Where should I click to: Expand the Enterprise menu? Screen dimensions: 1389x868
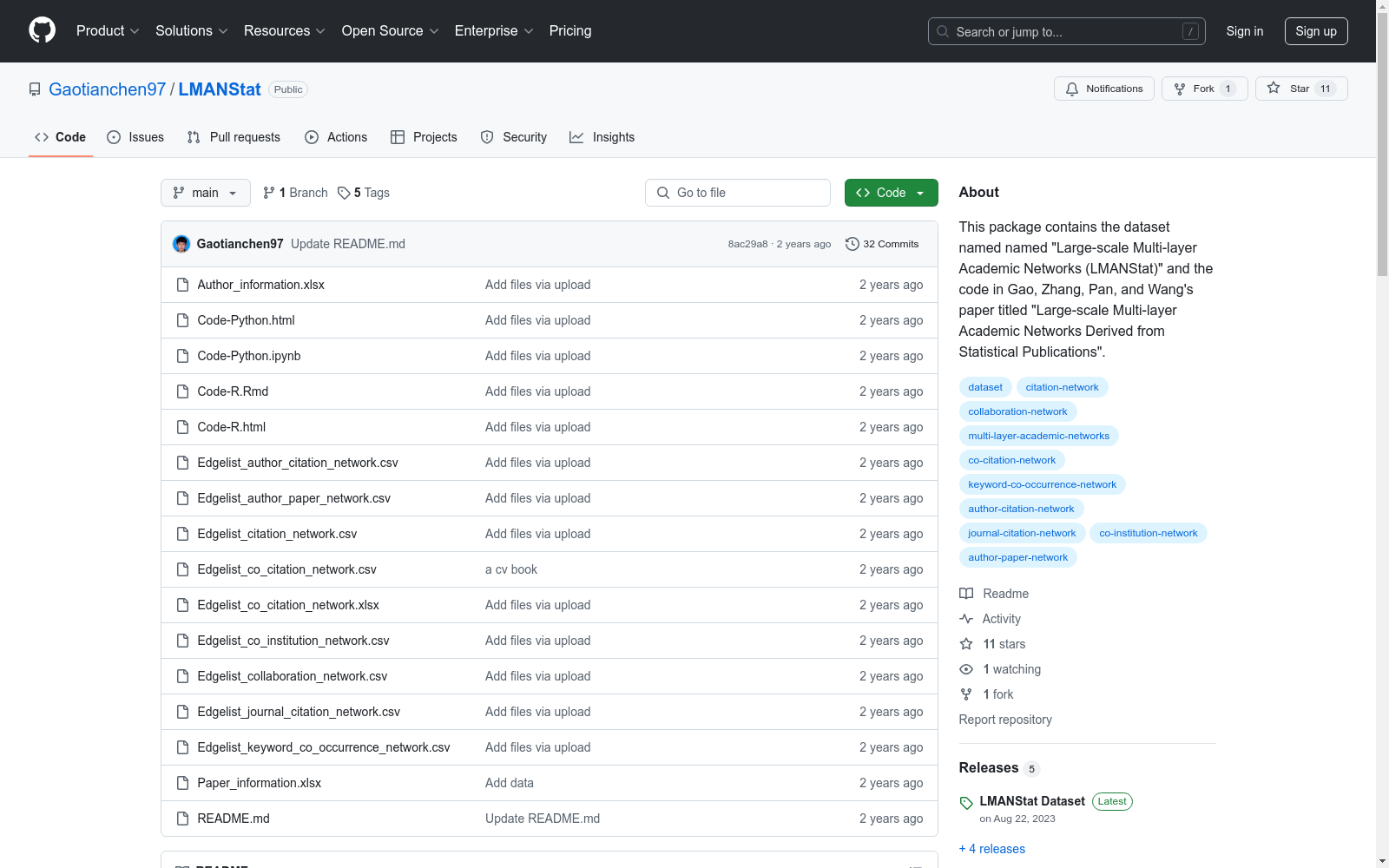[x=494, y=31]
